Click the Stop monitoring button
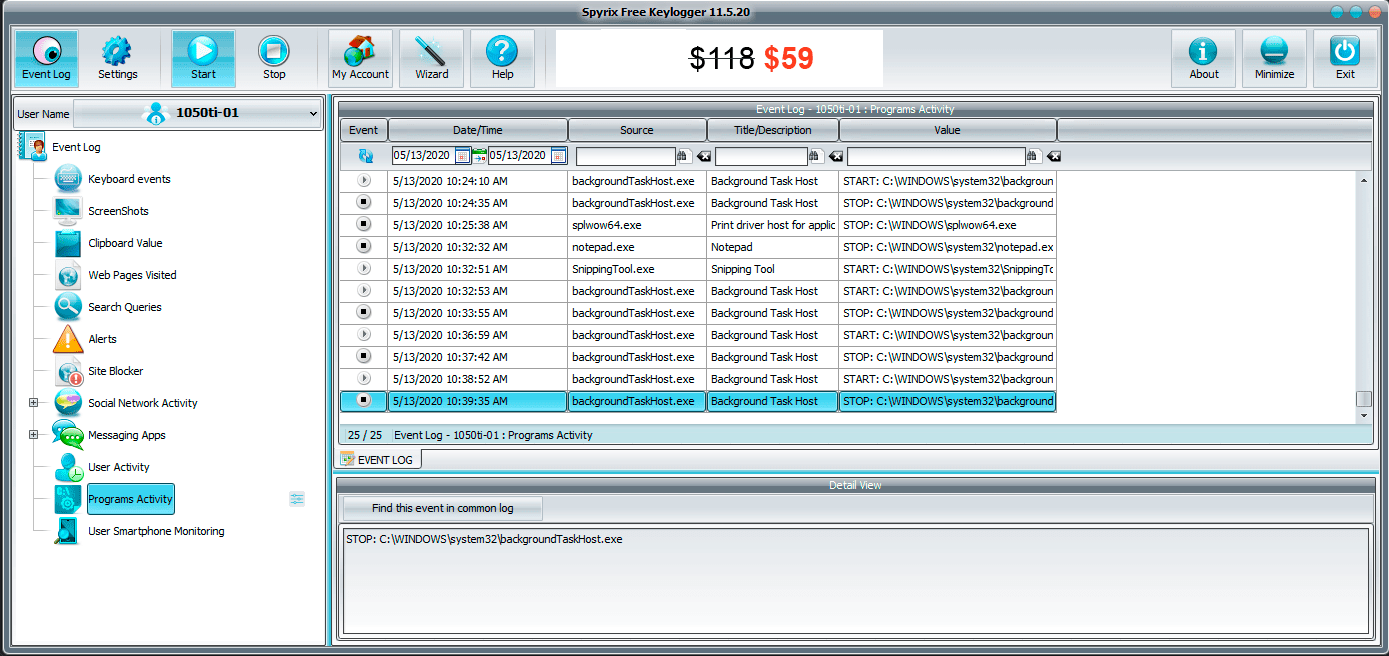 pyautogui.click(x=274, y=58)
